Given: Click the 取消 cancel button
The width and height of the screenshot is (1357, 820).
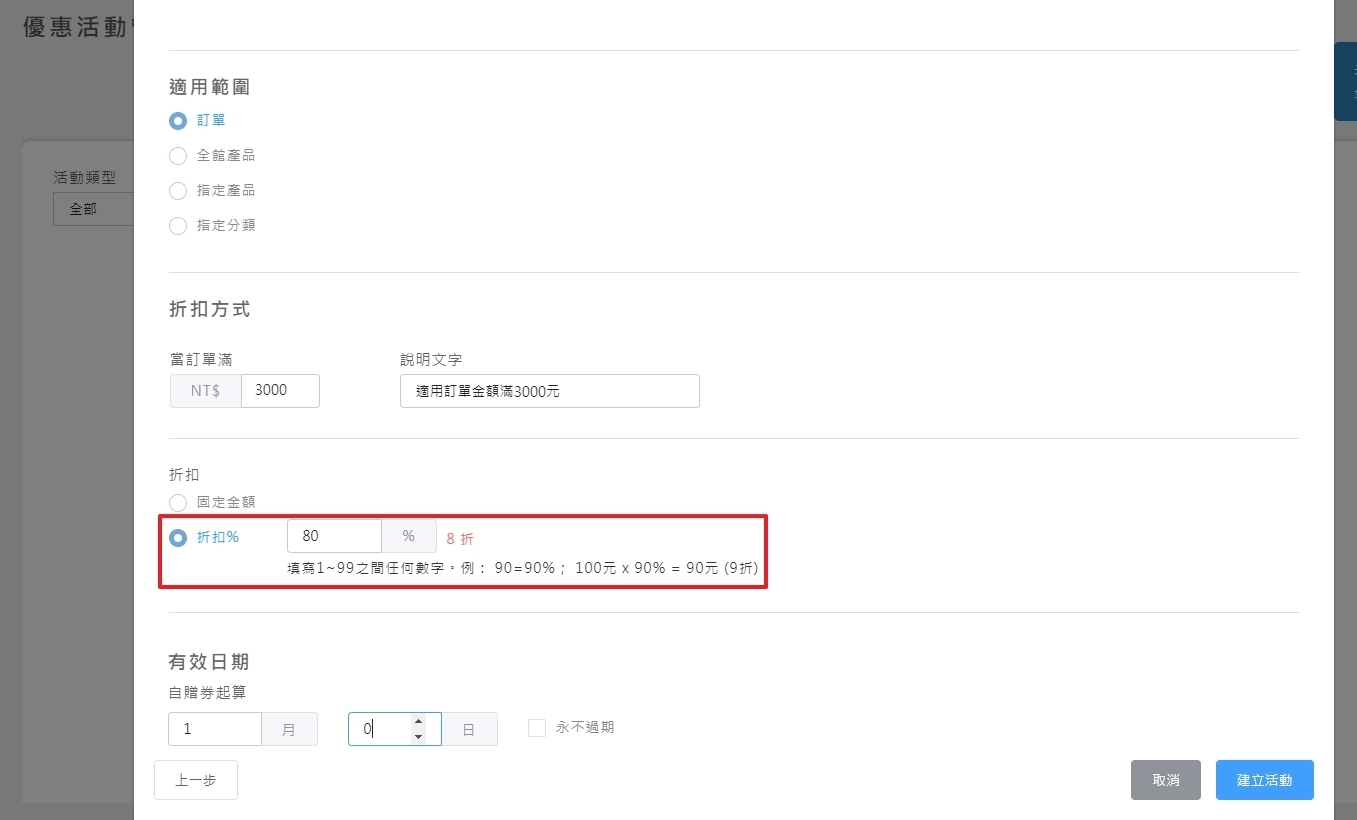Looking at the screenshot, I should (1165, 780).
